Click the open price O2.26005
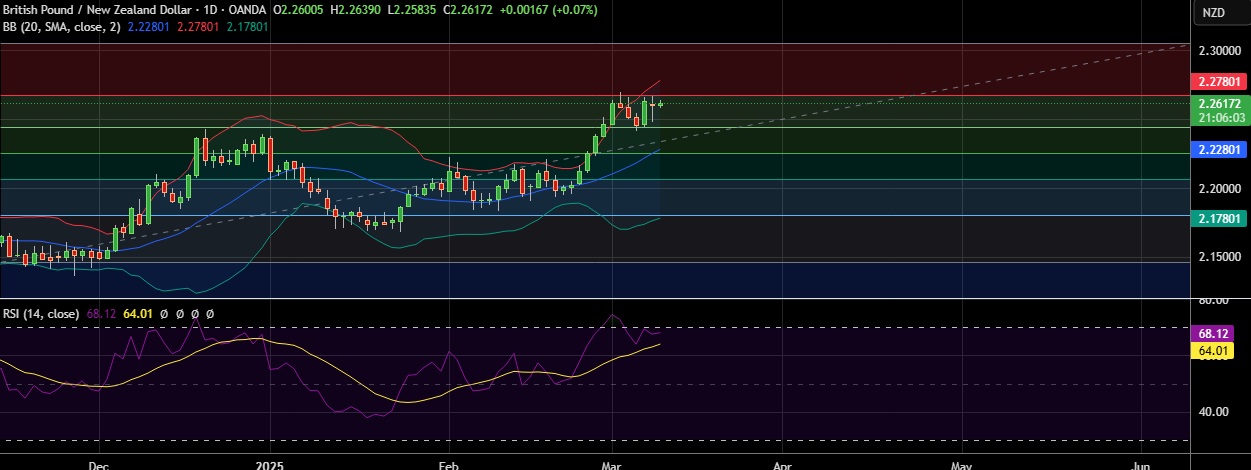Image resolution: width=1251 pixels, height=470 pixels. point(299,11)
